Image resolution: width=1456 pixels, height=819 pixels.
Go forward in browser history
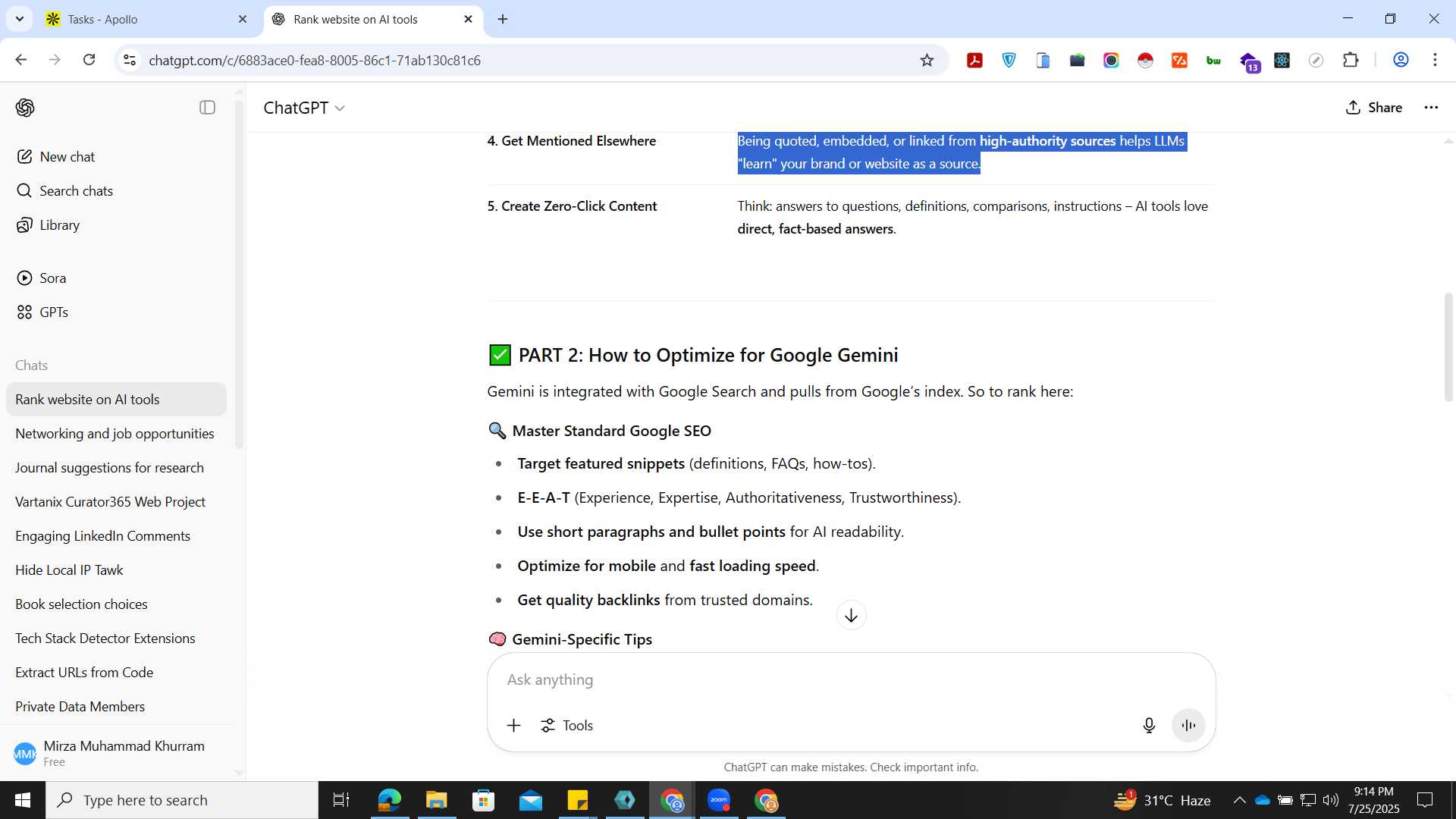(x=55, y=60)
